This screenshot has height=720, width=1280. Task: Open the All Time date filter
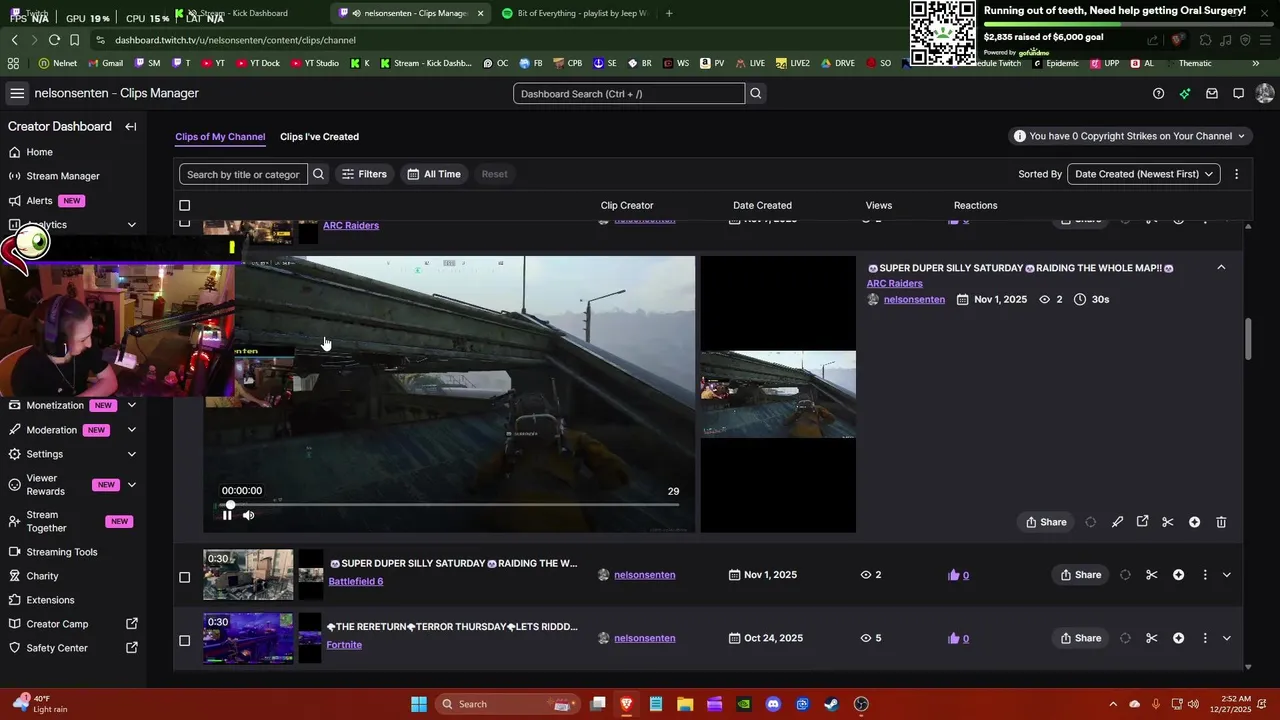434,174
